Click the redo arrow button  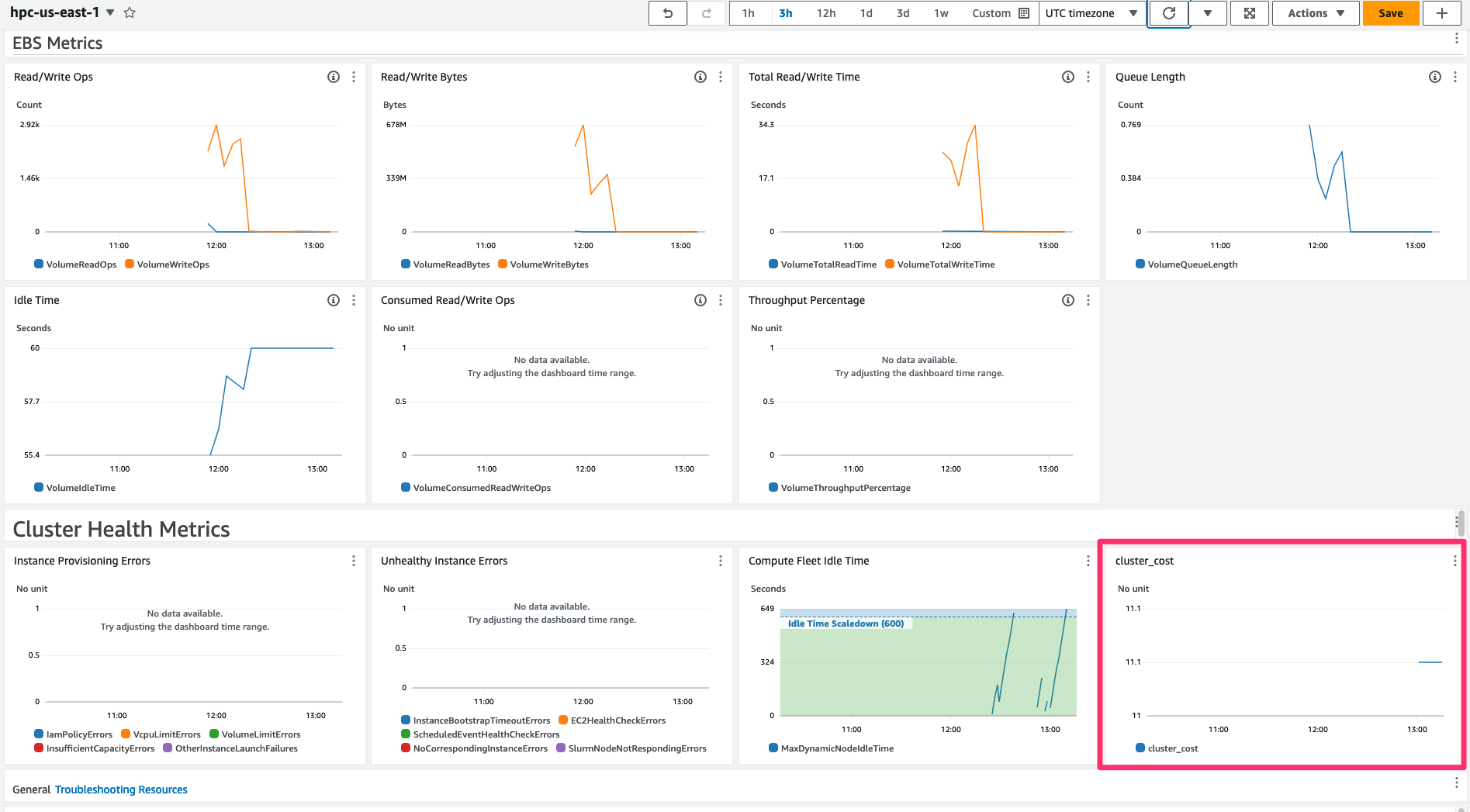point(707,13)
